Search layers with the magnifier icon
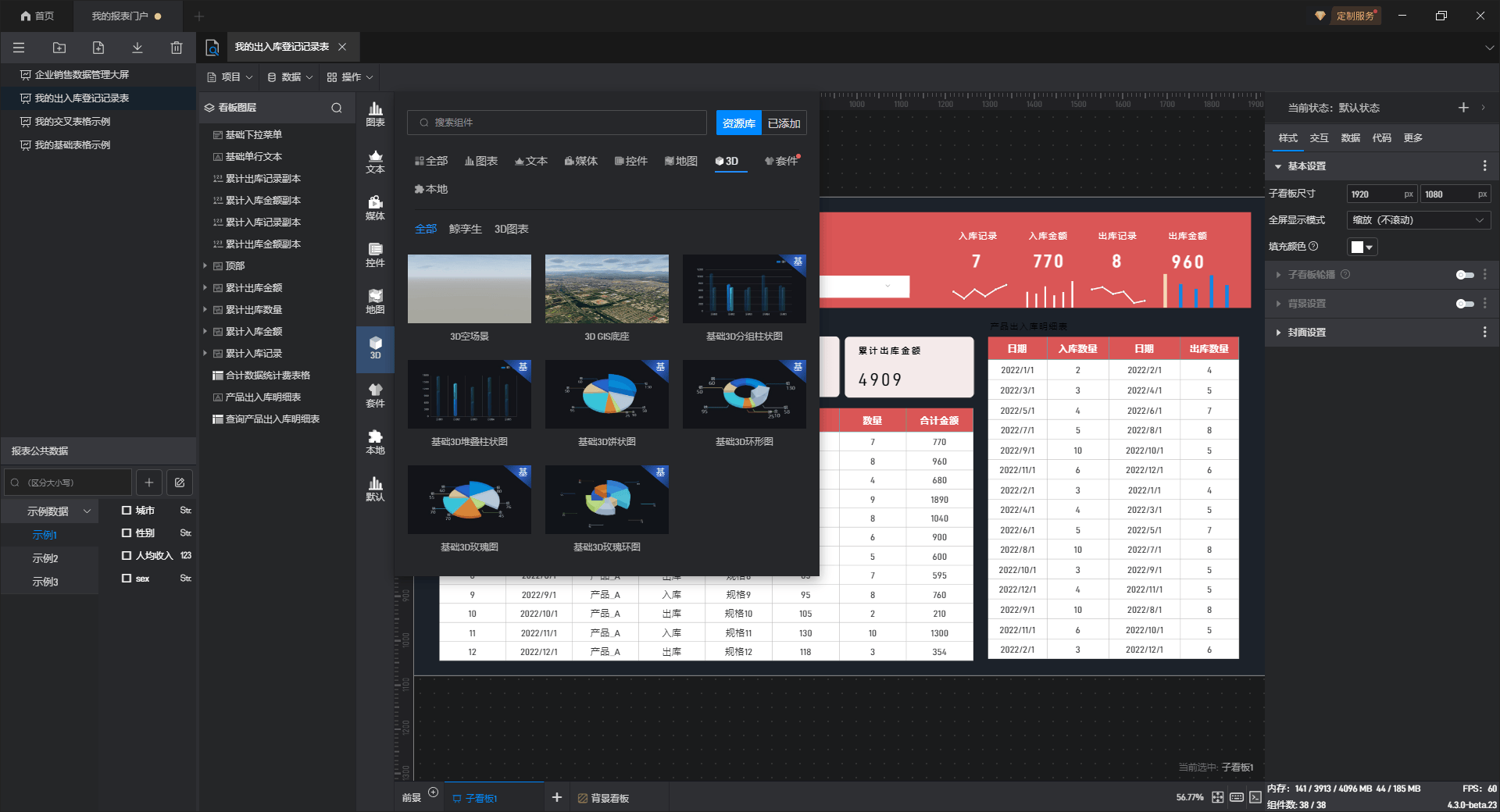 [337, 108]
